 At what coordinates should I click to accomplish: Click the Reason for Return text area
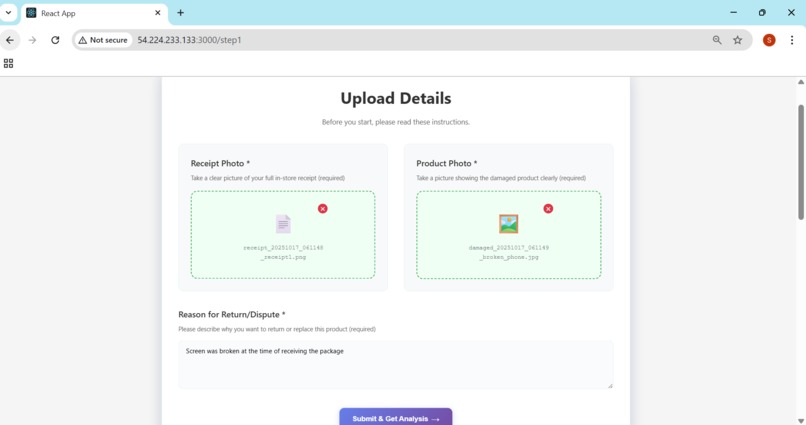click(396, 364)
